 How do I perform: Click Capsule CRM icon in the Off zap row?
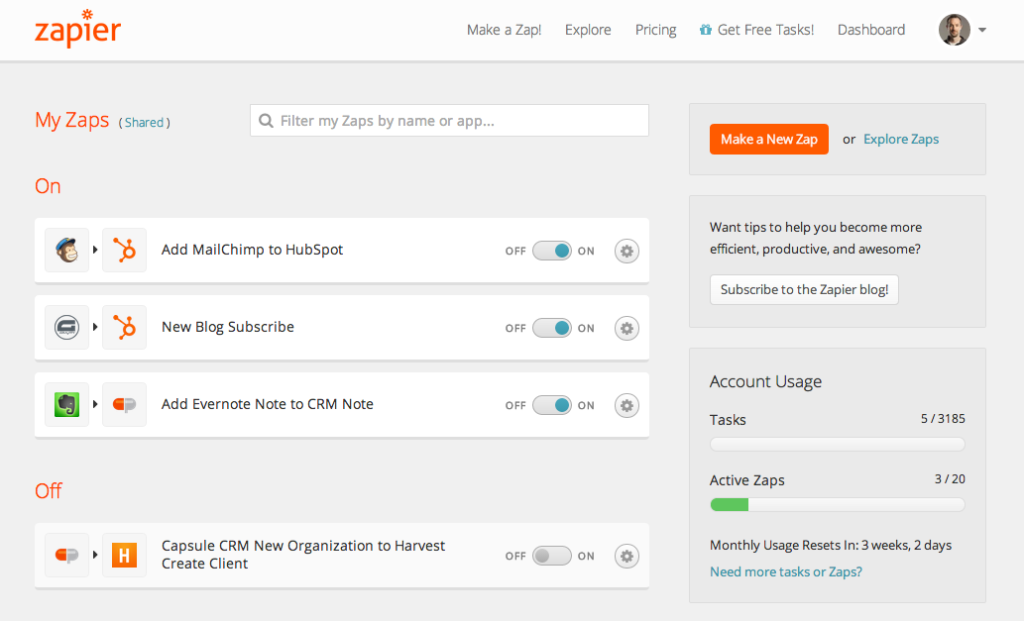click(x=67, y=555)
